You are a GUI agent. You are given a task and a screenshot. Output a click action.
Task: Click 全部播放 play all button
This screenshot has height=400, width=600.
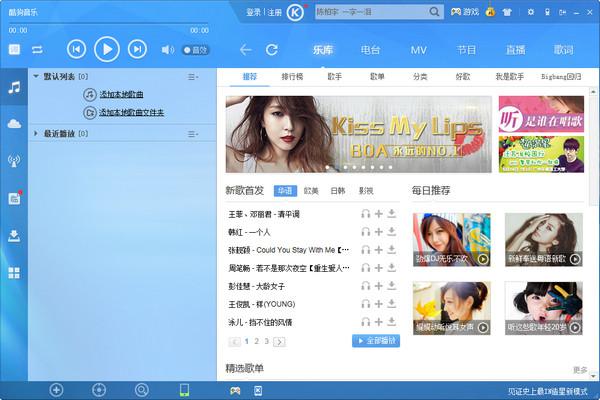[x=376, y=341]
